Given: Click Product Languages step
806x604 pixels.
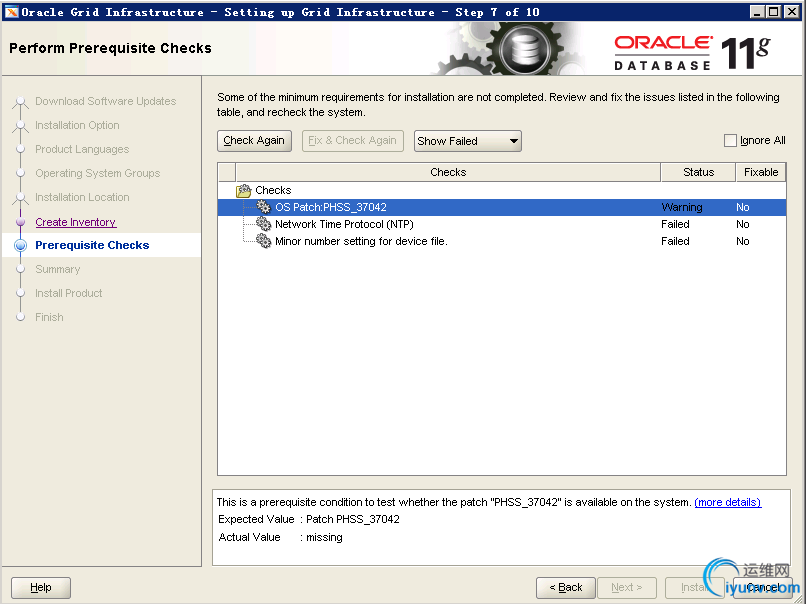Looking at the screenshot, I should point(82,149).
